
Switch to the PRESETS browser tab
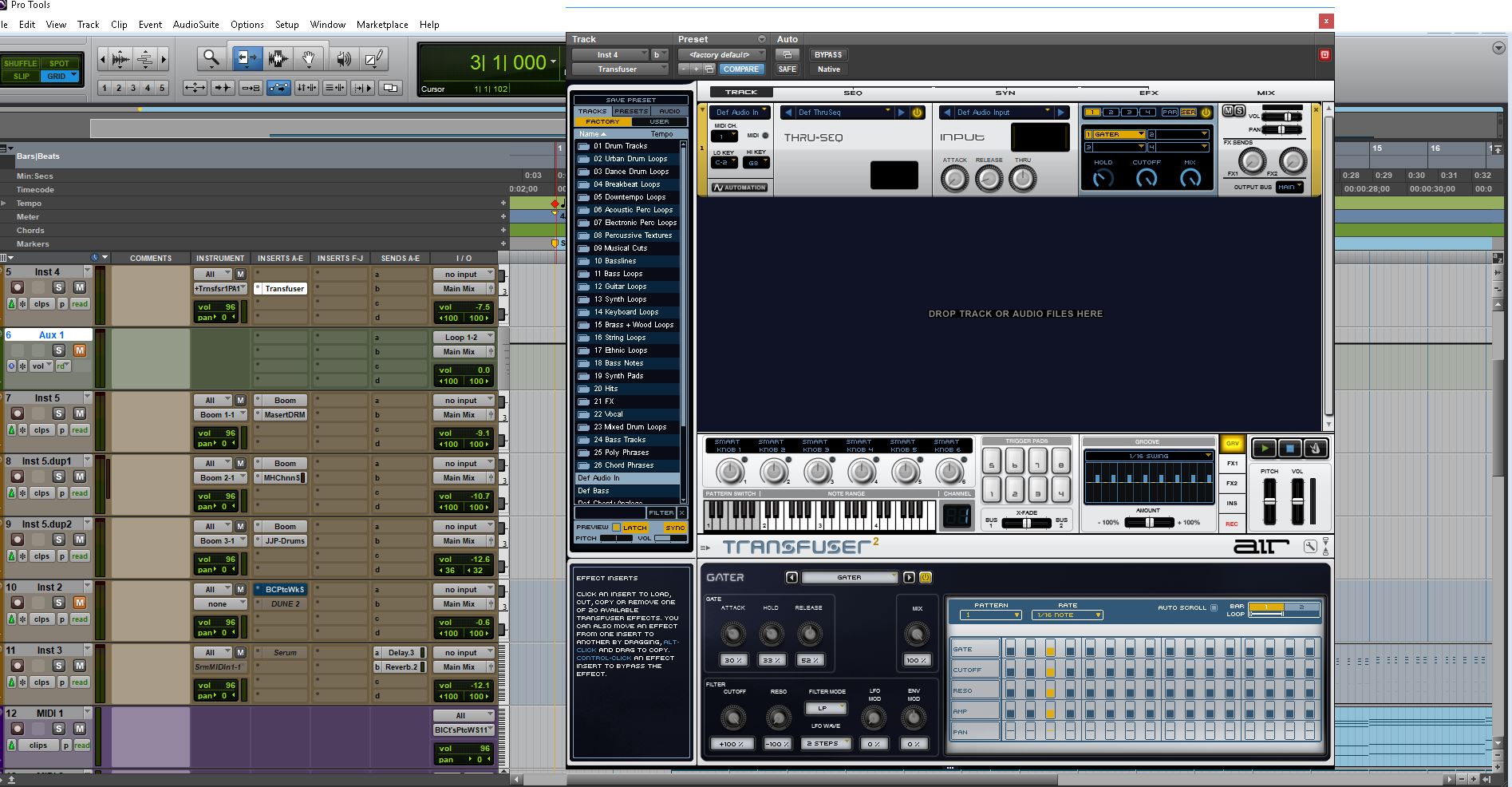(x=631, y=111)
